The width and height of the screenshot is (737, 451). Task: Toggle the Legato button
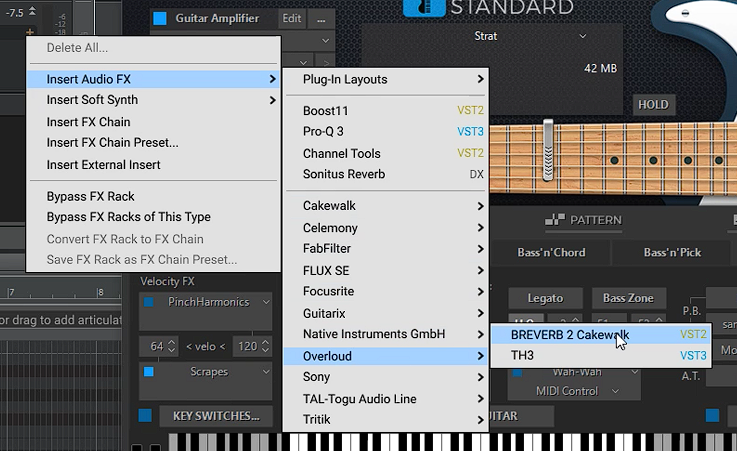coord(545,298)
